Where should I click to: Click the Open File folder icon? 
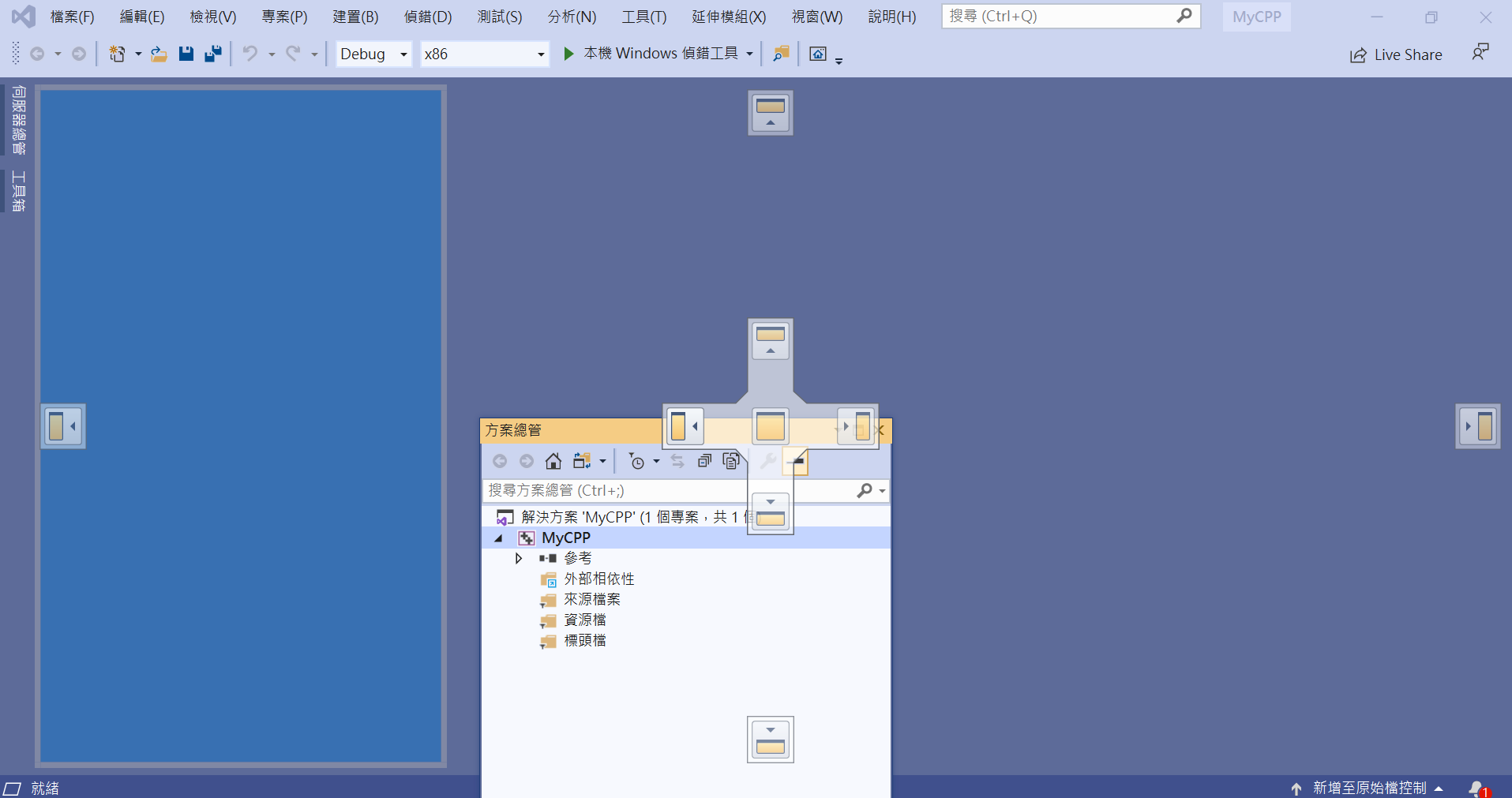pyautogui.click(x=159, y=54)
